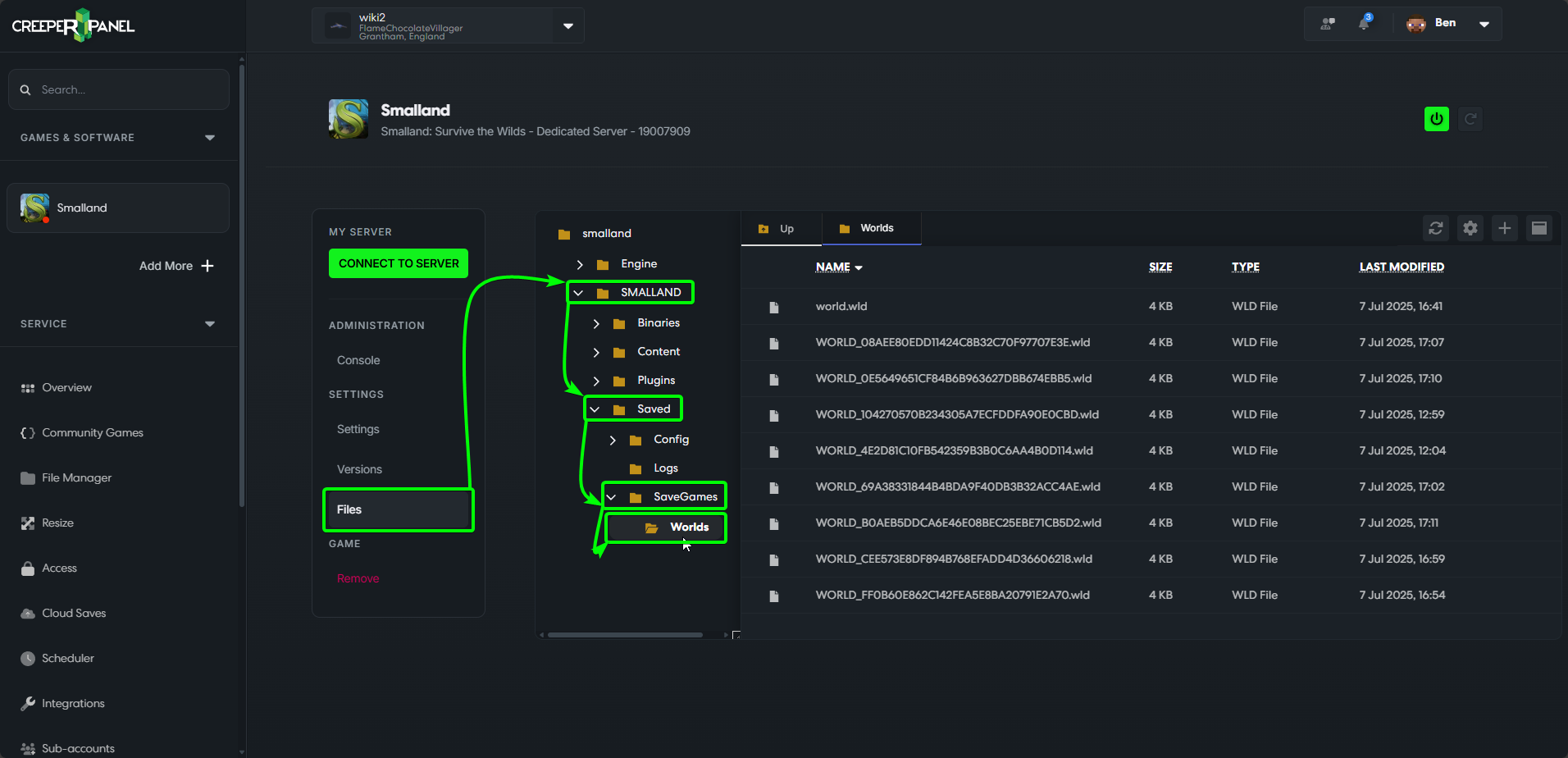
Task: Collapse the Service section
Action: click(x=210, y=324)
